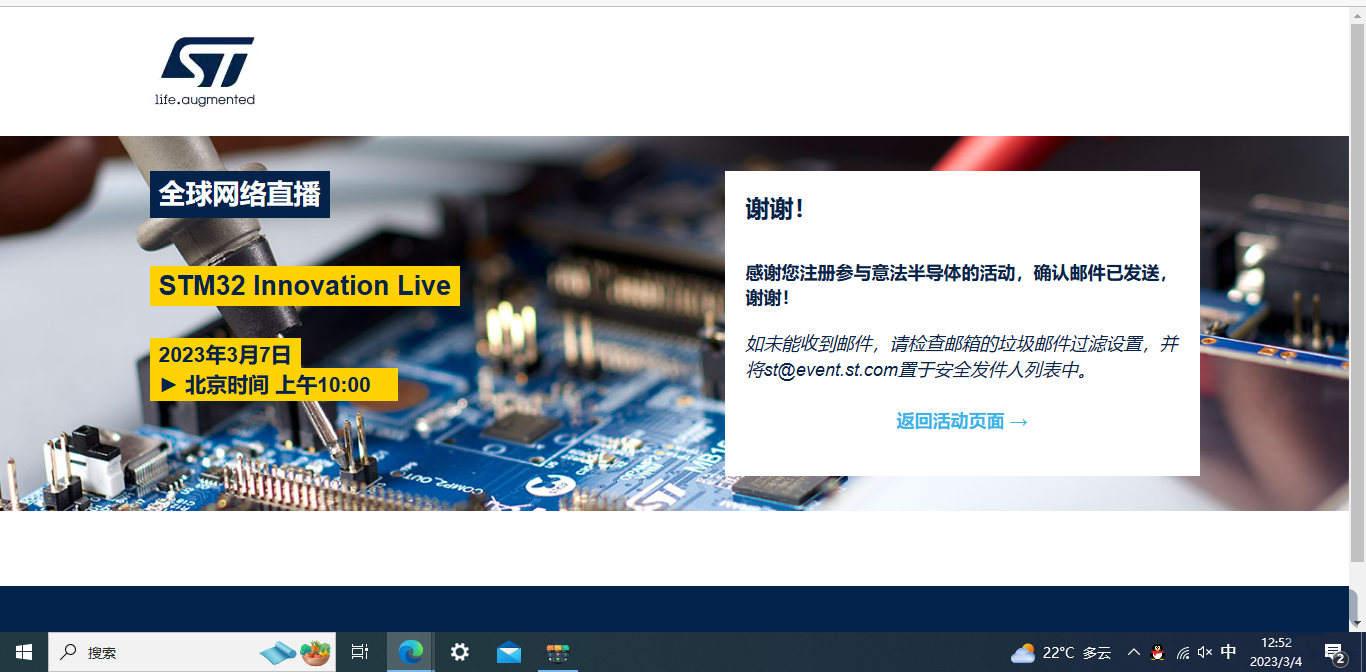Click the muted volume tray icon
The width and height of the screenshot is (1366, 672).
pos(1205,652)
